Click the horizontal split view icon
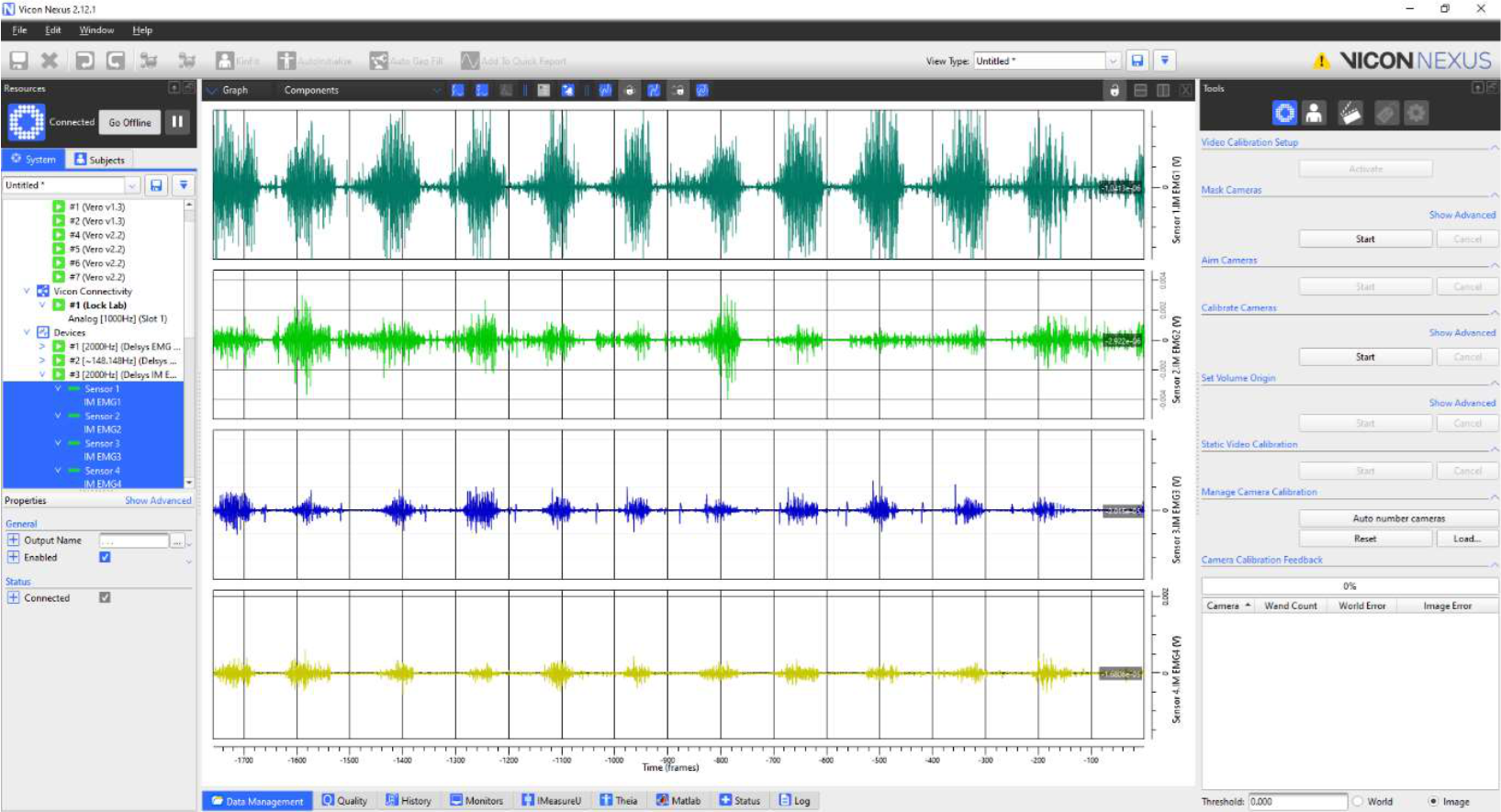The height and width of the screenshot is (812, 1501). [1140, 90]
